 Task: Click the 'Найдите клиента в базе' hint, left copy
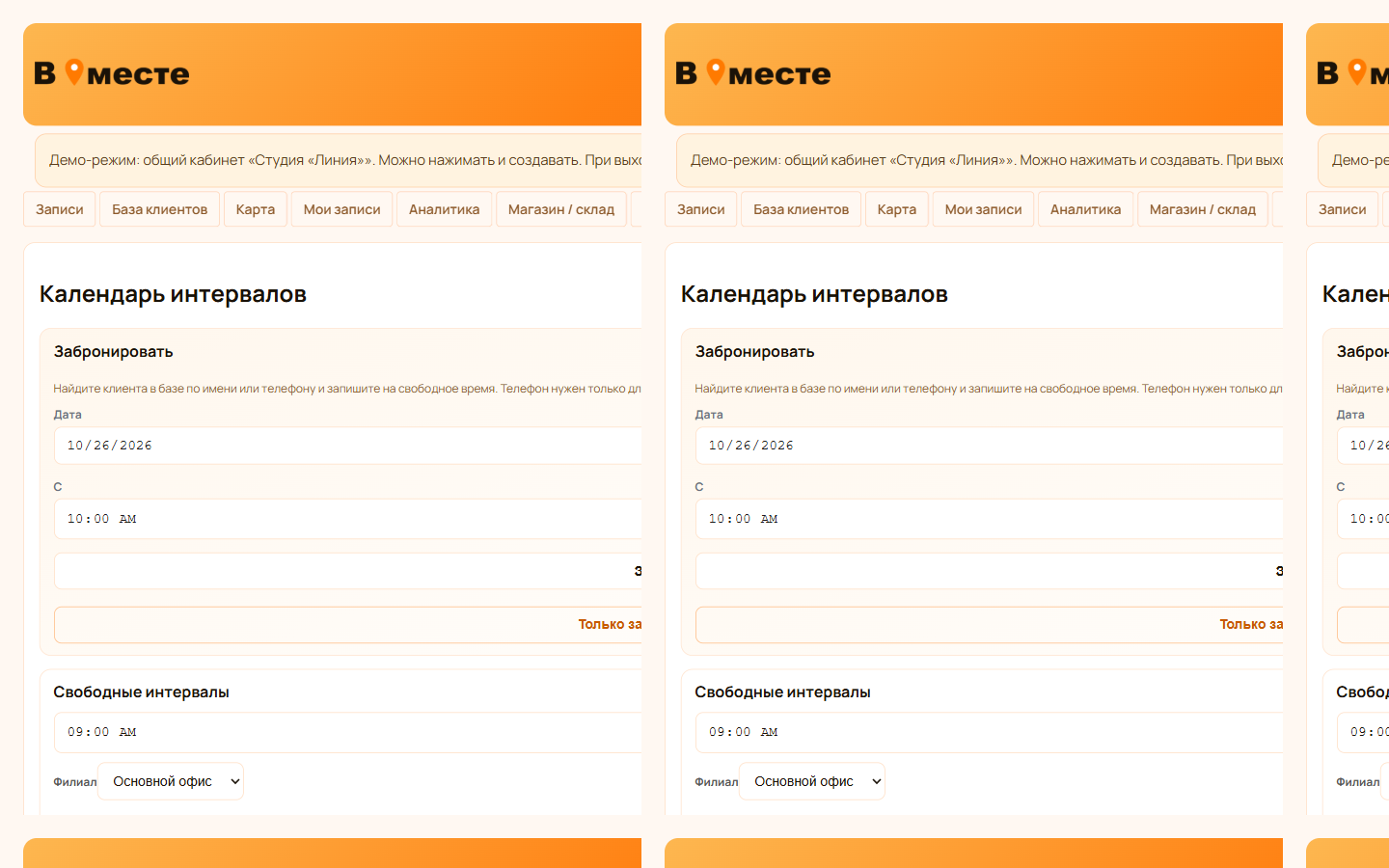tap(347, 389)
